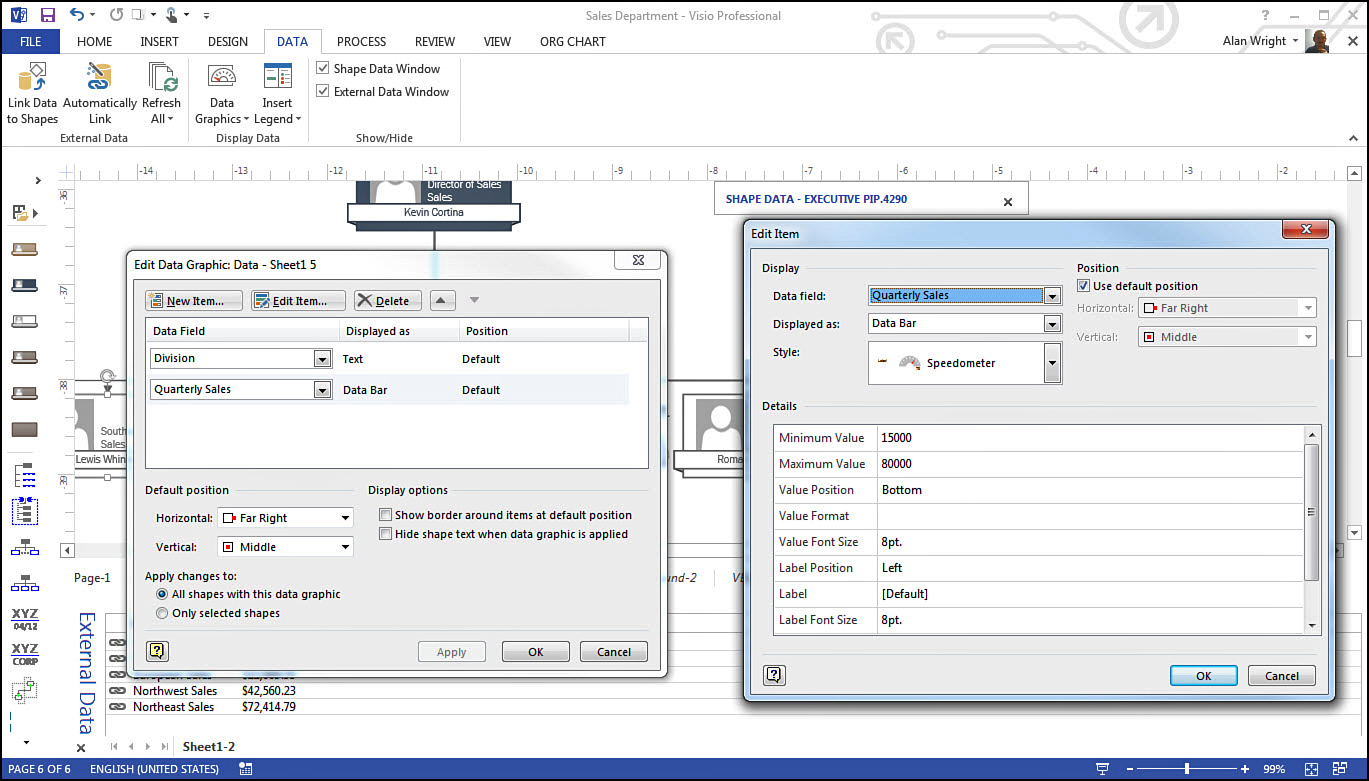
Task: Click the move-down arrow in Edit Data Graphic
Action: 474,300
